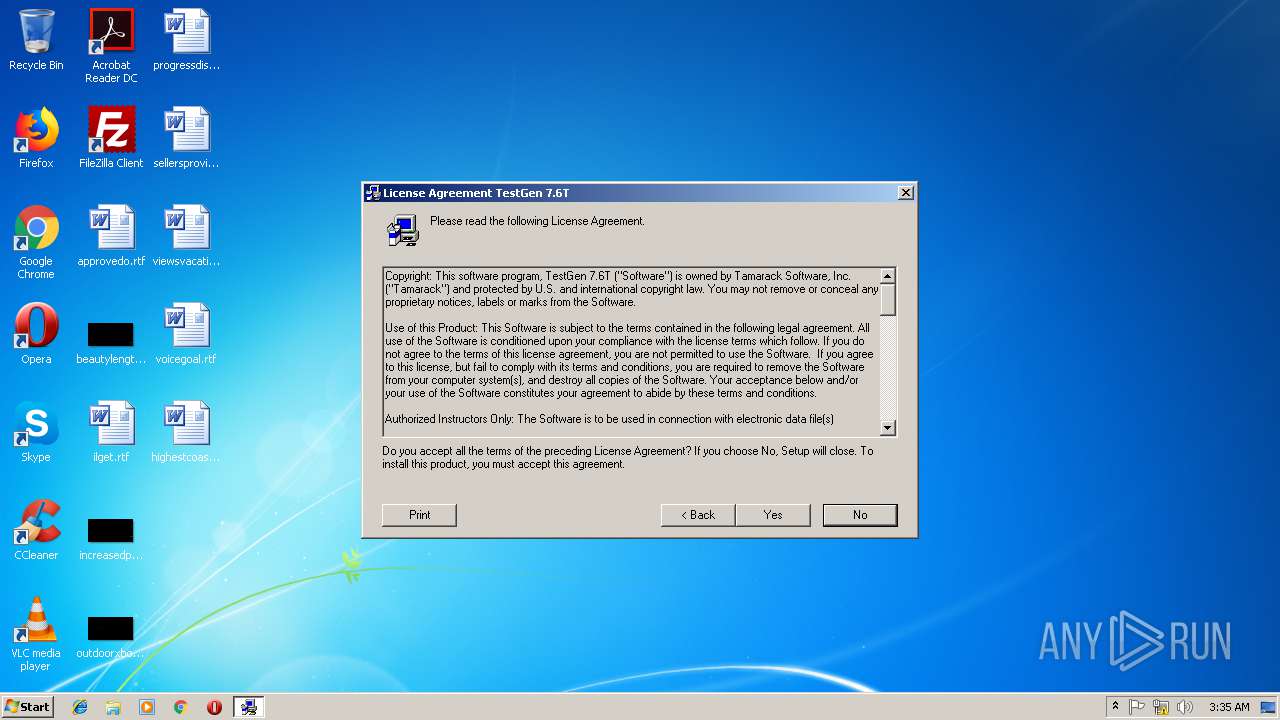This screenshot has height=720, width=1280.
Task: Click the network status tray icon
Action: [1161, 707]
